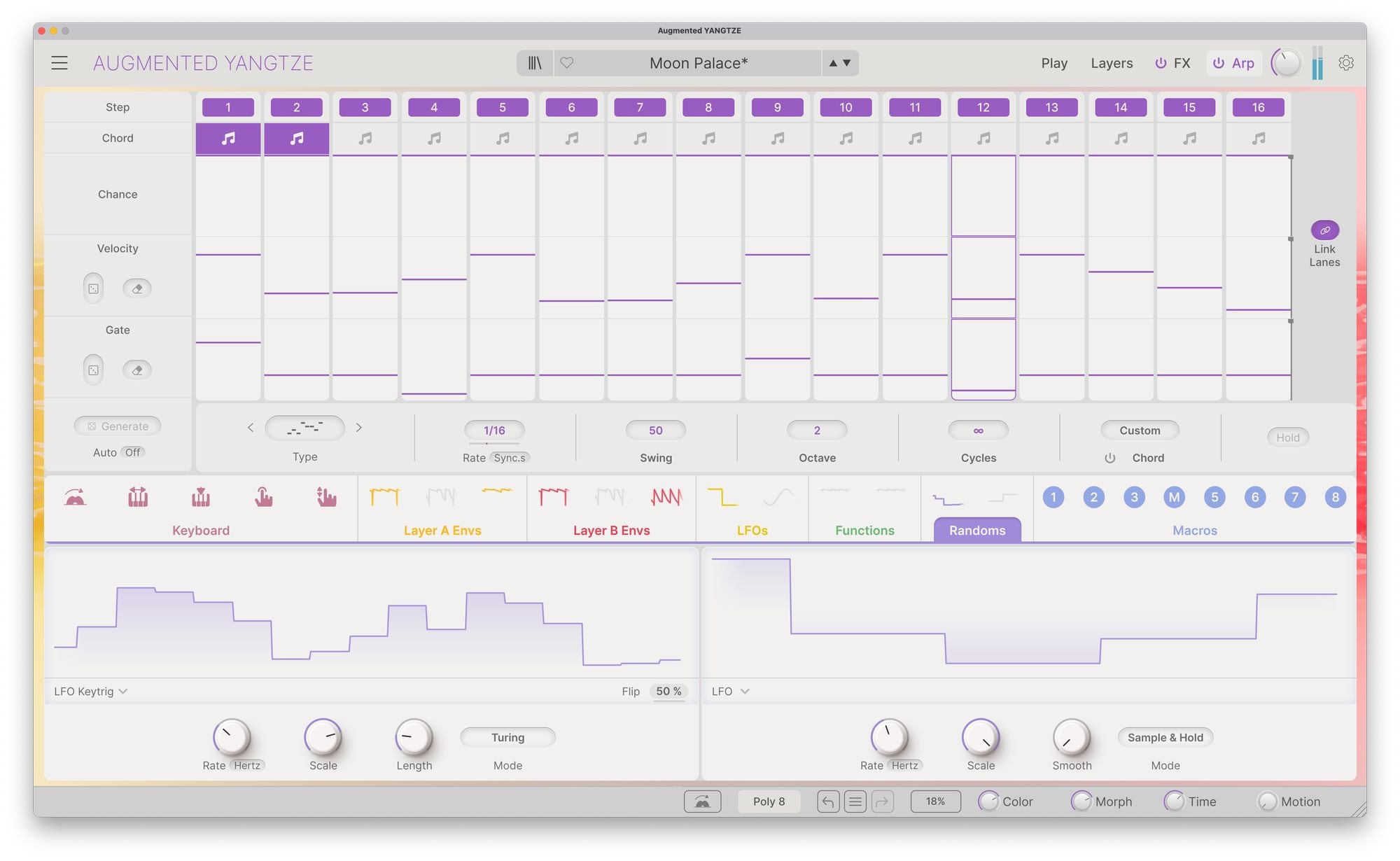Image resolution: width=1400 pixels, height=861 pixels.
Task: Open the Sample & Hold mode dropdown
Action: [1165, 737]
